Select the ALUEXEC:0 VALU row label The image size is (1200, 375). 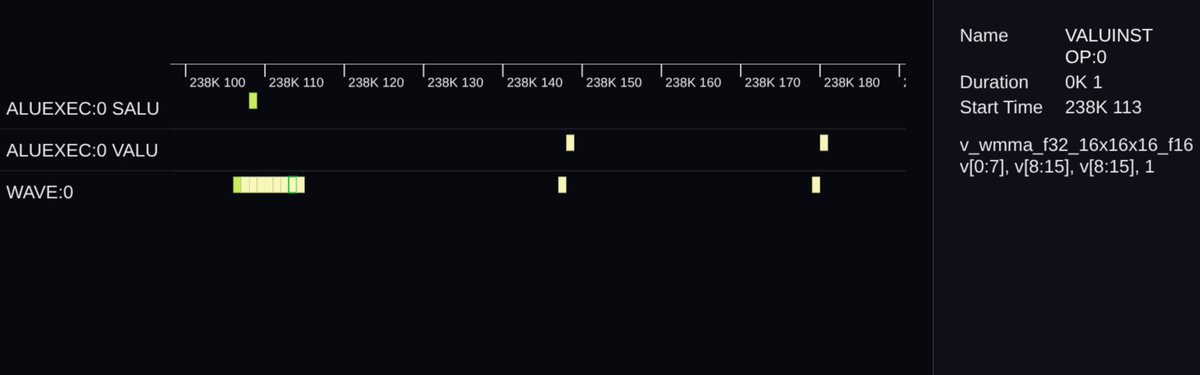(x=82, y=150)
